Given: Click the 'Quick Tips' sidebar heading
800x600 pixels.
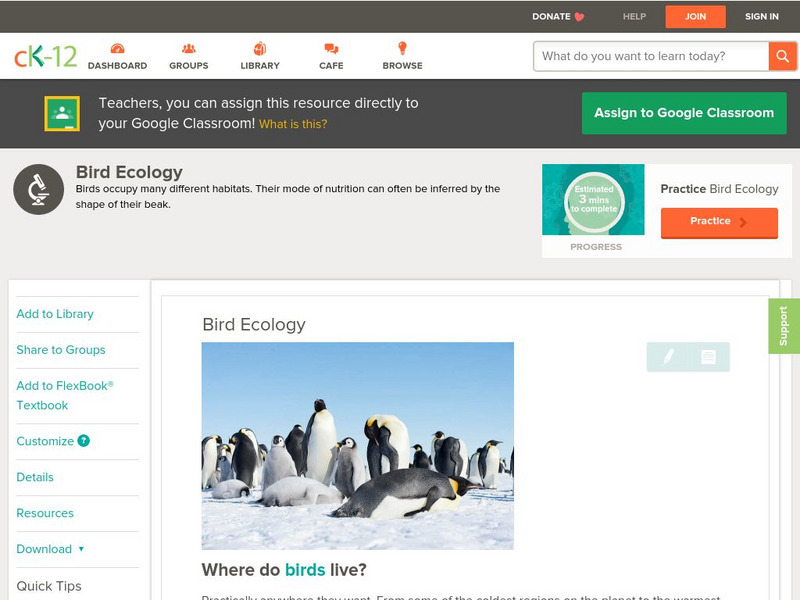Looking at the screenshot, I should tap(49, 586).
